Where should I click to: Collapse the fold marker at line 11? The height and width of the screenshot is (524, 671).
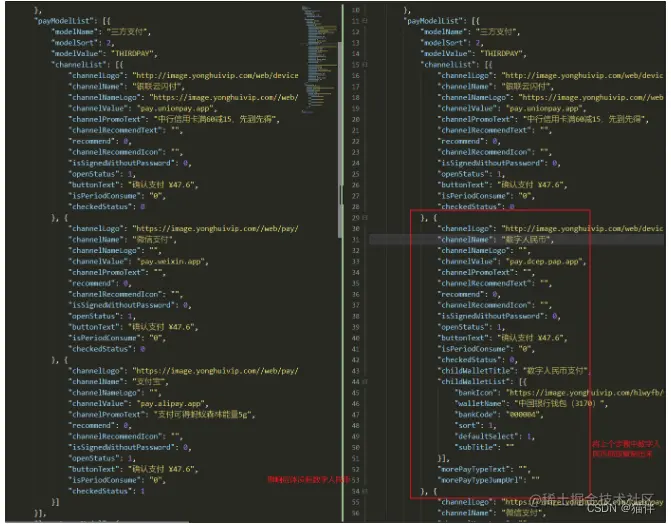365,21
